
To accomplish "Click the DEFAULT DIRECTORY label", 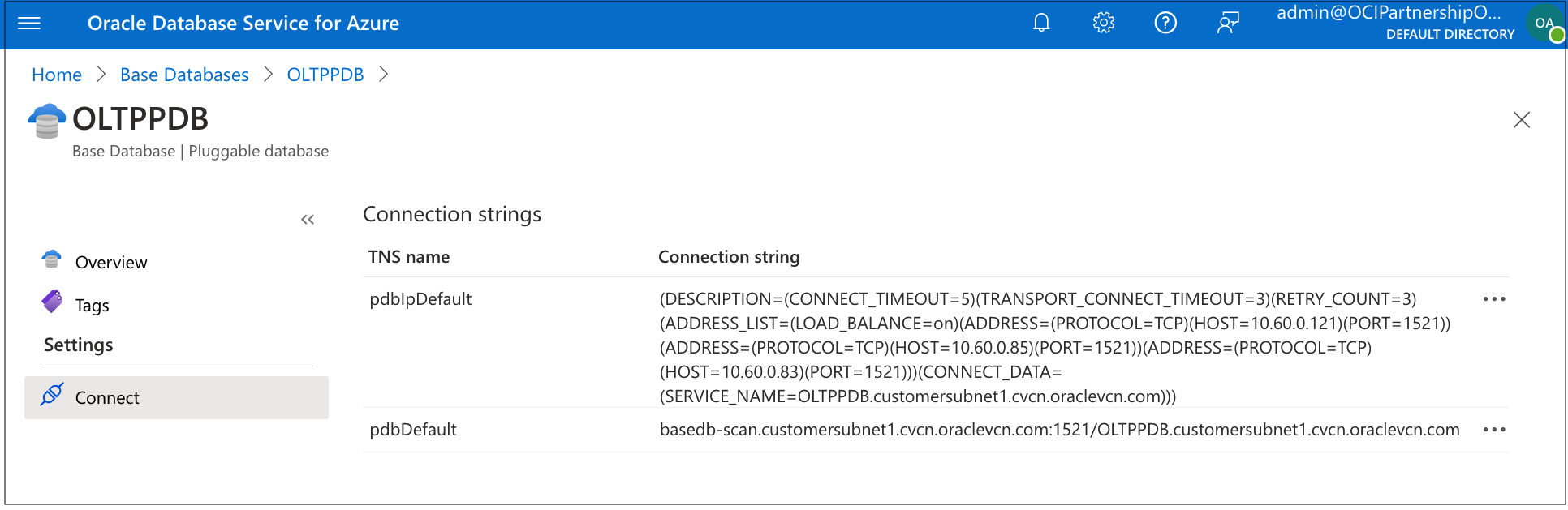I will pos(1450,34).
